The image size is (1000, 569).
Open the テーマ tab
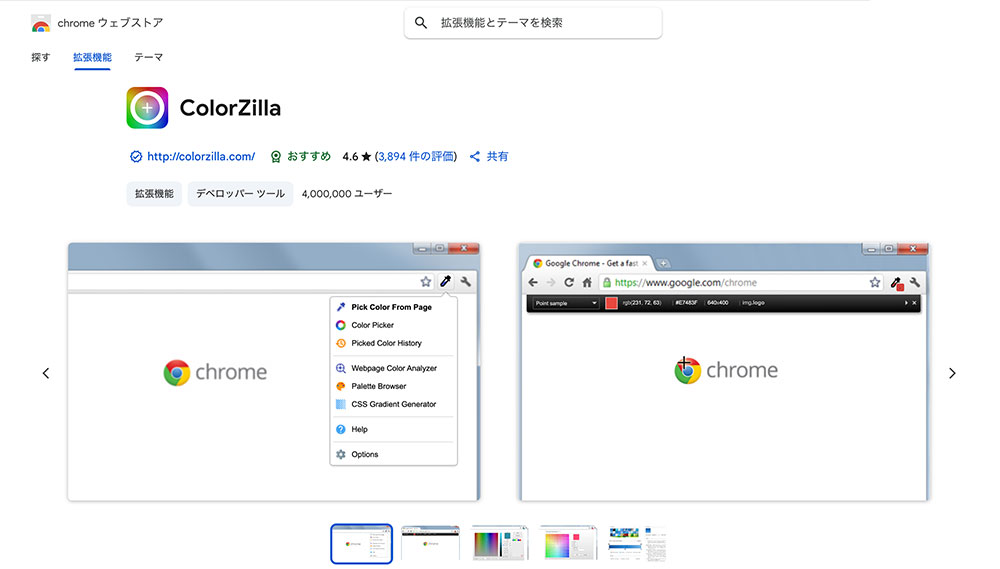[149, 57]
